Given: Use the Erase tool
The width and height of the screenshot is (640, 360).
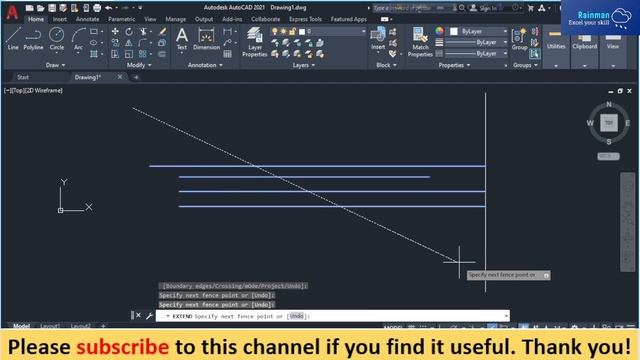Looking at the screenshot, I should coord(162,31).
